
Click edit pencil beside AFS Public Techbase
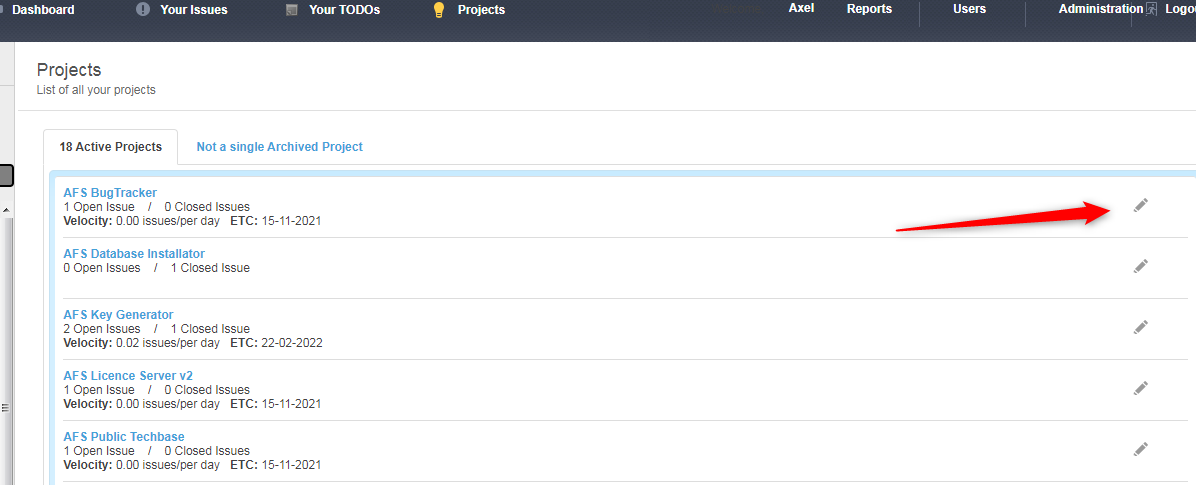(1140, 449)
